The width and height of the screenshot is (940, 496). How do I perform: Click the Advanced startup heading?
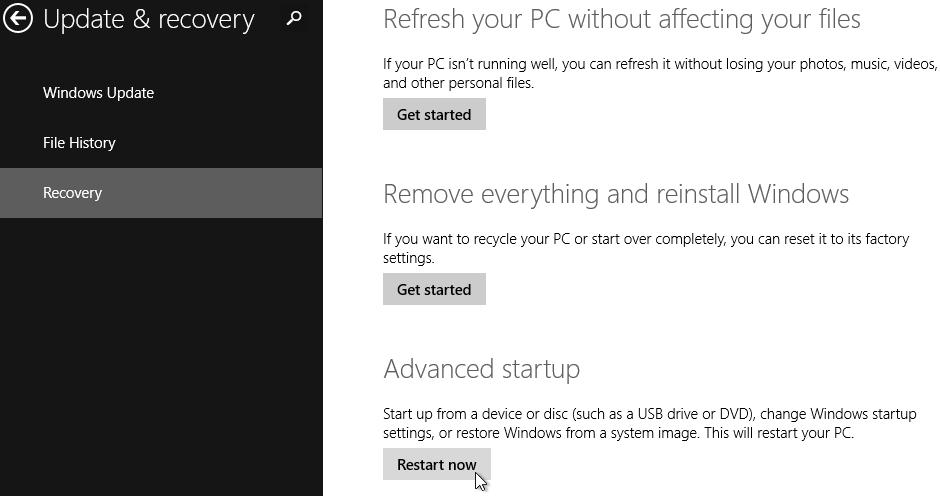(481, 369)
